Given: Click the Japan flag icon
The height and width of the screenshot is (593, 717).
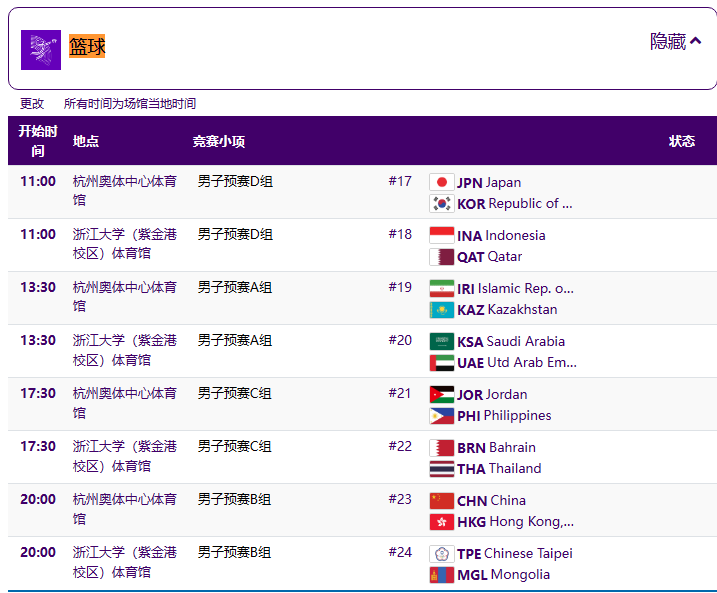Looking at the screenshot, I should click(x=441, y=182).
